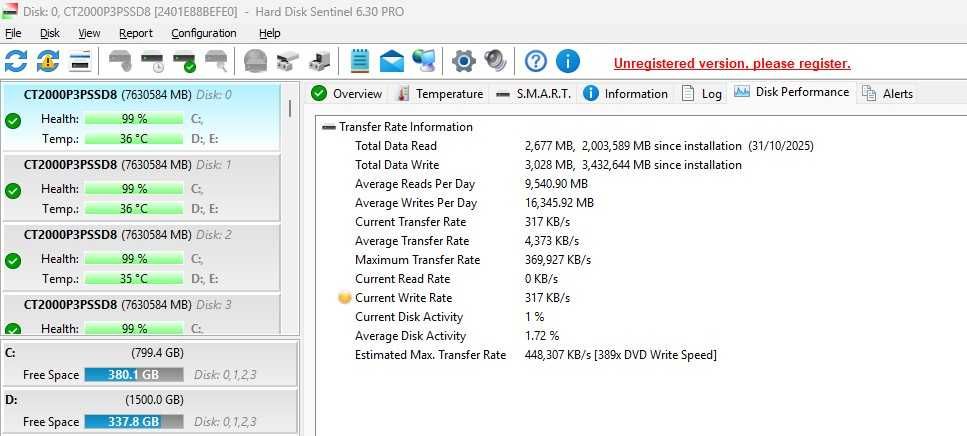
Task: Click the green check status icon for Disk 1
Action: [x=13, y=191]
